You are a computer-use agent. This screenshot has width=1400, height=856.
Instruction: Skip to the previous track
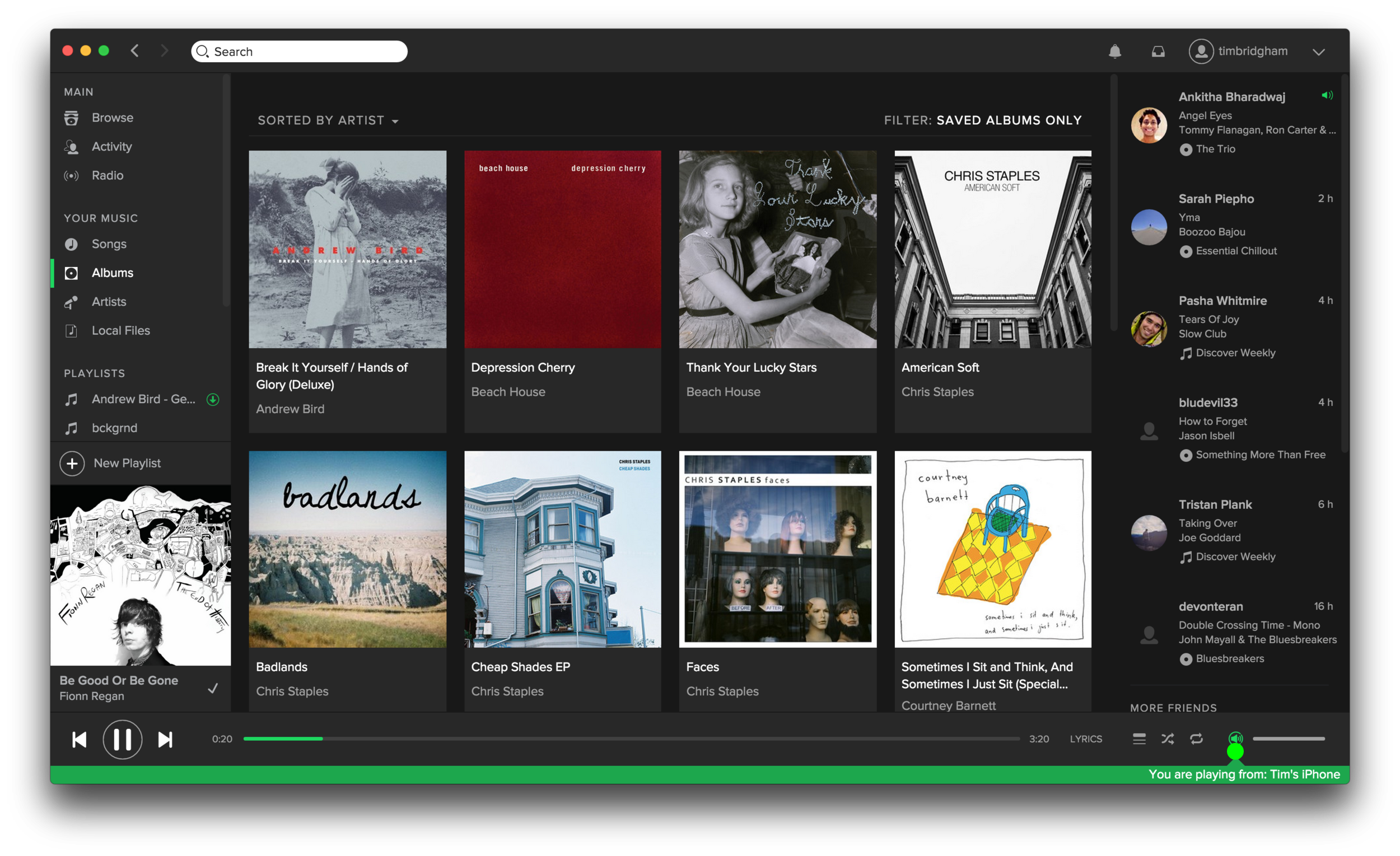tap(79, 740)
